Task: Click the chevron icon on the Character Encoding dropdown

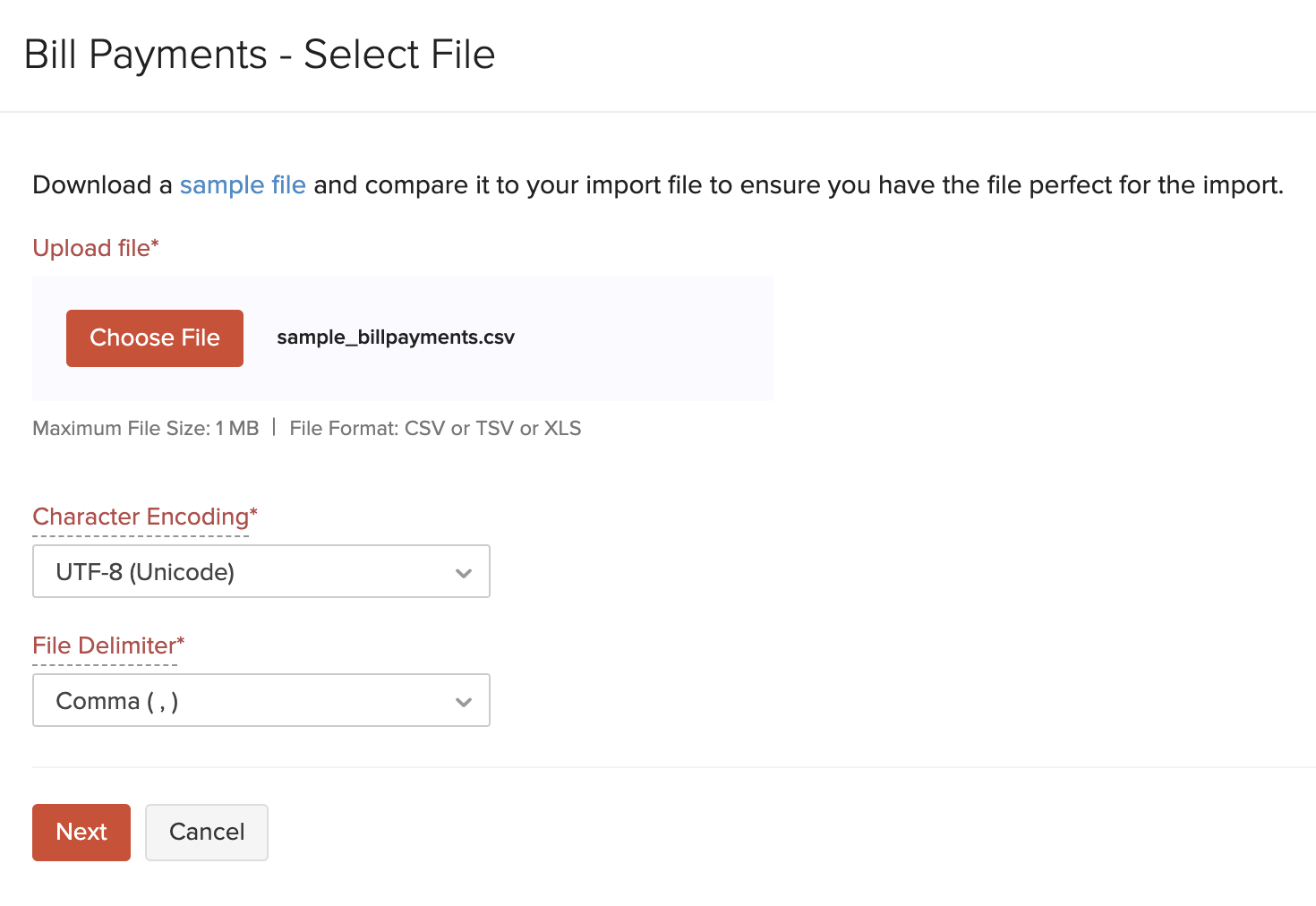Action: [464, 571]
